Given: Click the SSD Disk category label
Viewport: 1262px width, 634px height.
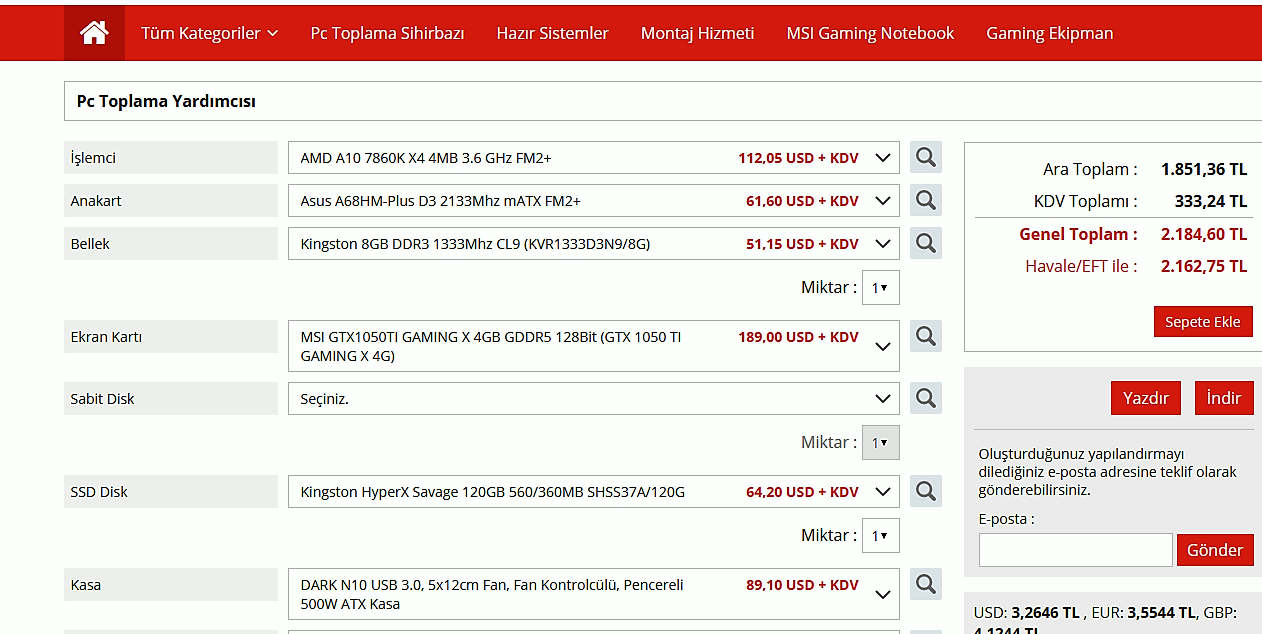Looking at the screenshot, I should pos(171,492).
